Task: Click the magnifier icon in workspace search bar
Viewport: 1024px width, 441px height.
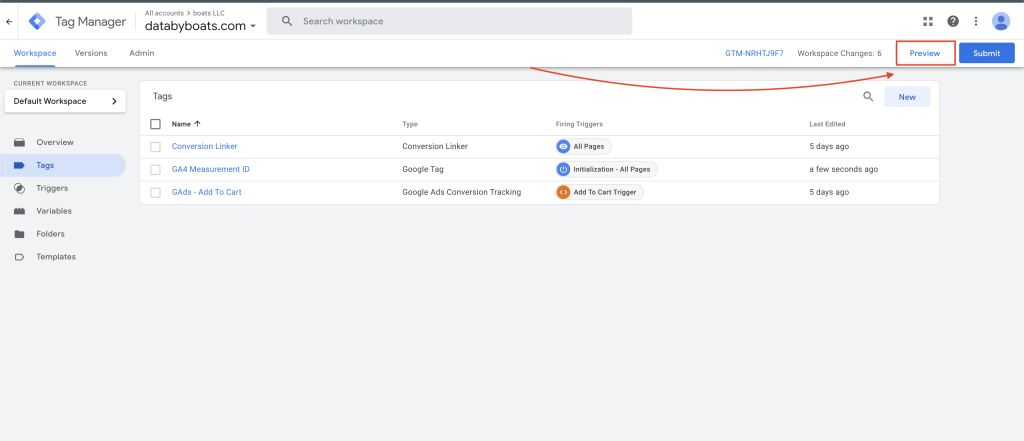Action: [287, 22]
